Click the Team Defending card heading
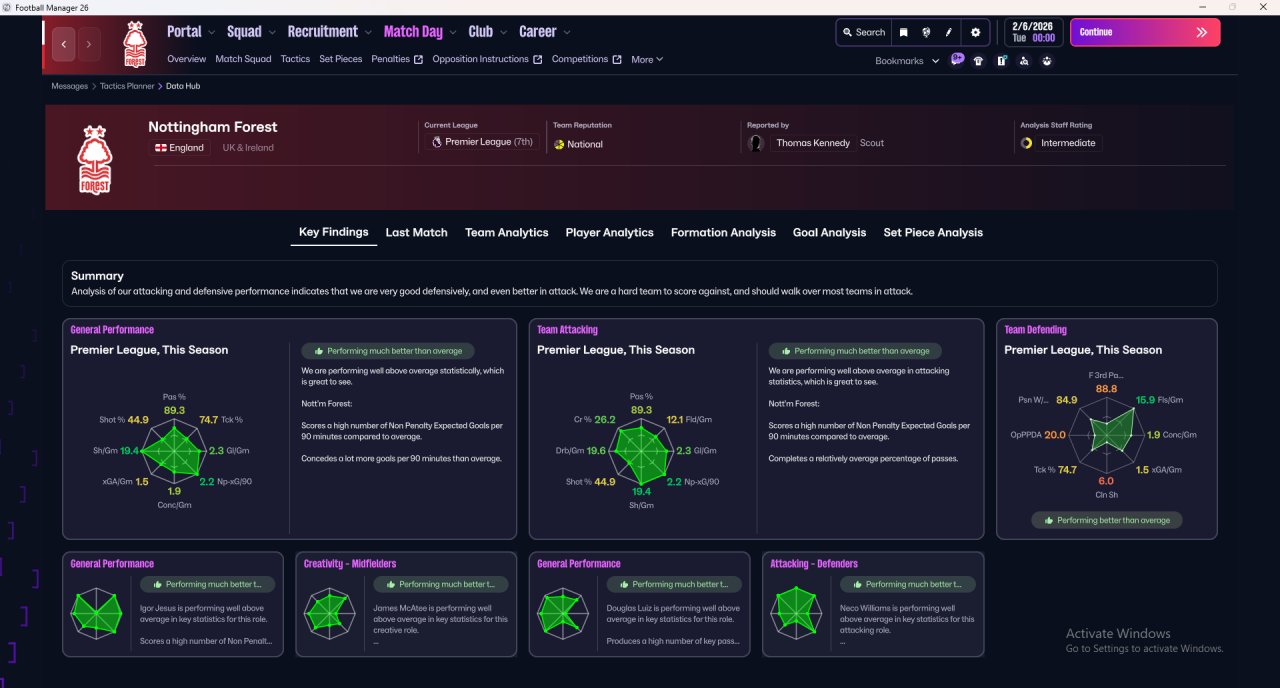Image resolution: width=1280 pixels, height=688 pixels. coord(1035,330)
